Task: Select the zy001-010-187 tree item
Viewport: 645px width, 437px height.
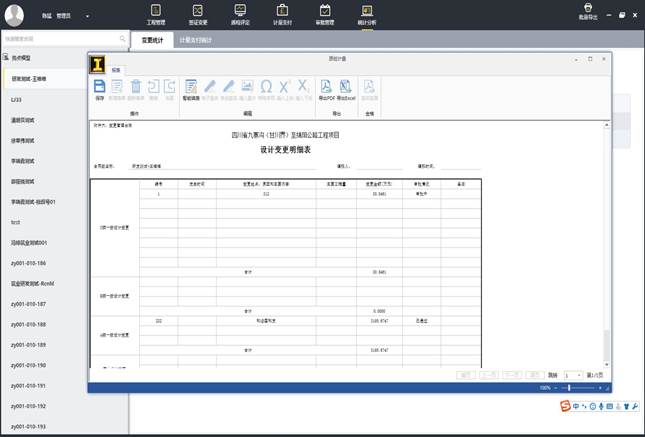Action: tap(28, 302)
